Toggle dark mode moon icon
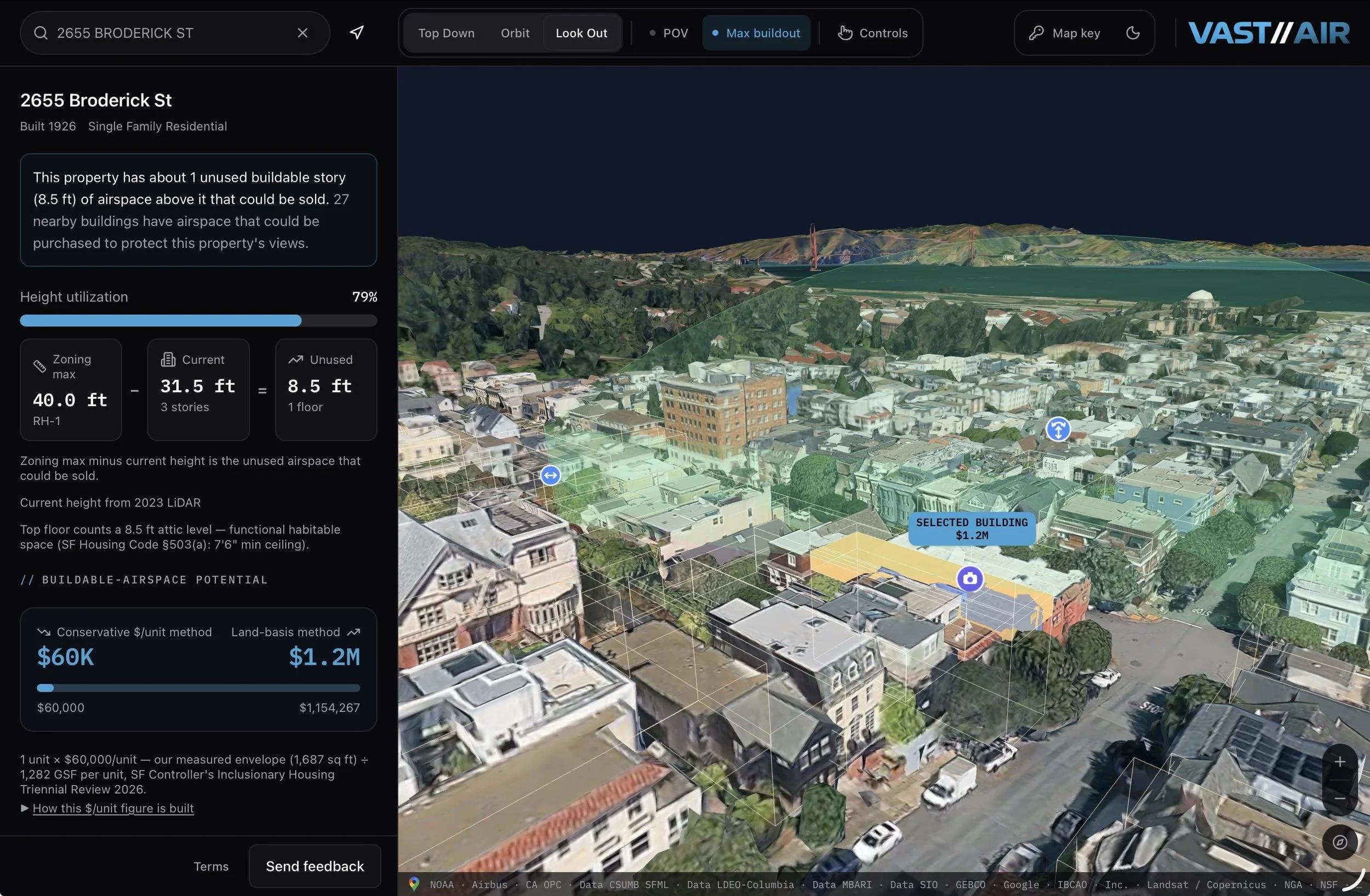 pos(1132,33)
